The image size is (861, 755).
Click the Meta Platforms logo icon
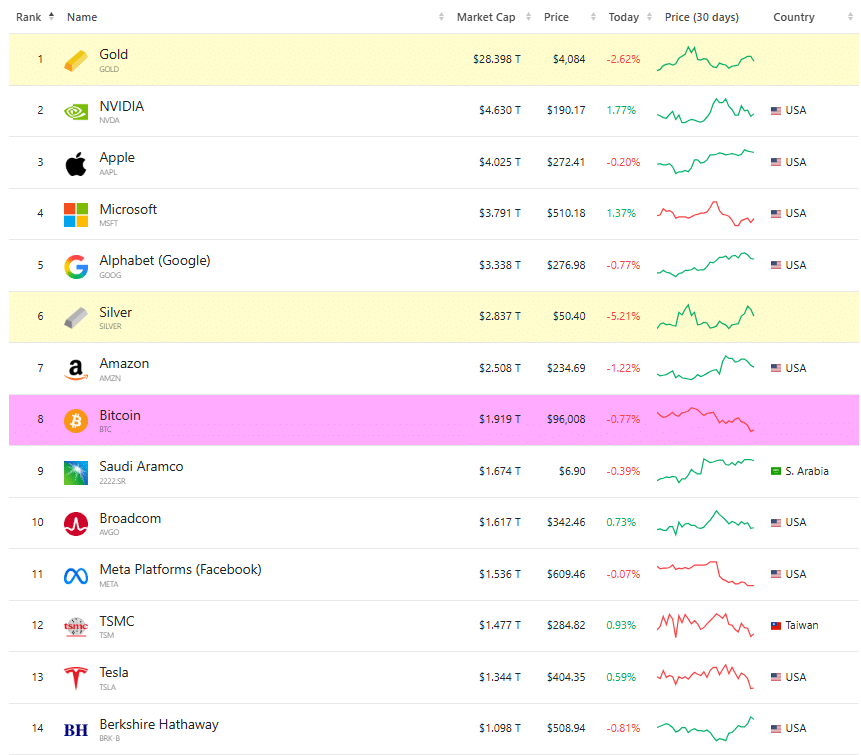[x=76, y=575]
